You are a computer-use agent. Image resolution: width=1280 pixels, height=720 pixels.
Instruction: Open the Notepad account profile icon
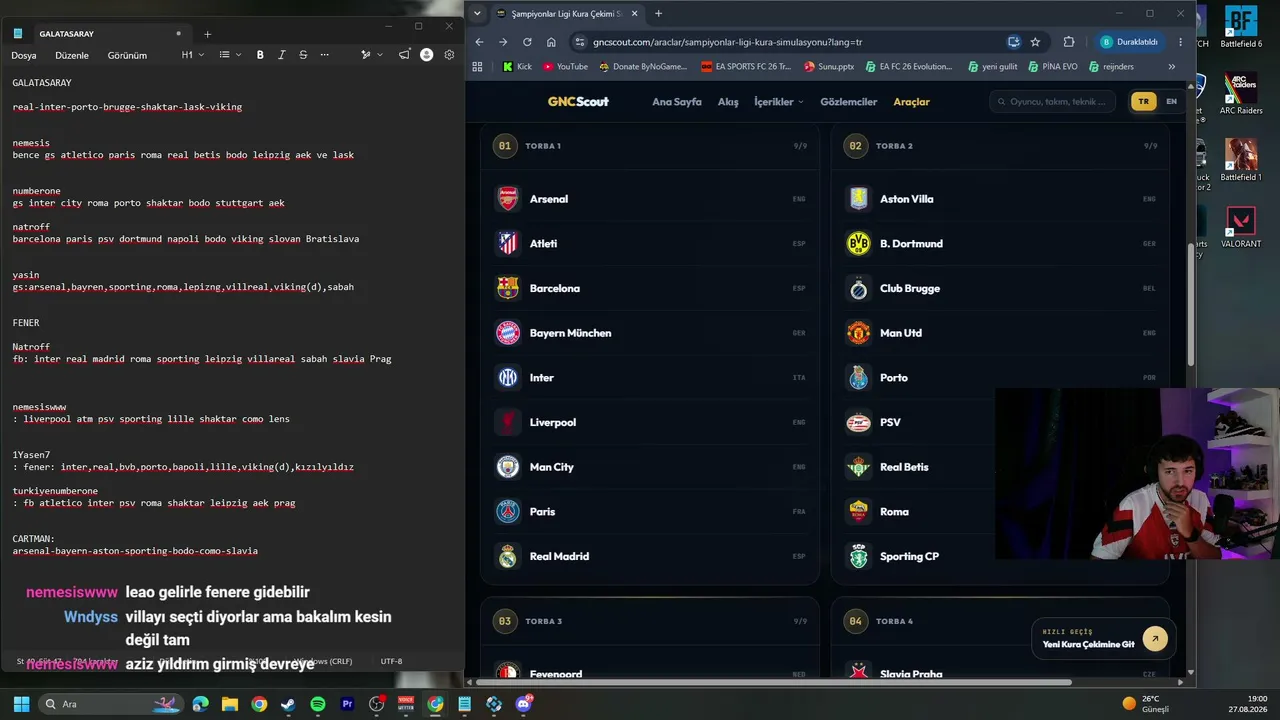pyautogui.click(x=427, y=55)
